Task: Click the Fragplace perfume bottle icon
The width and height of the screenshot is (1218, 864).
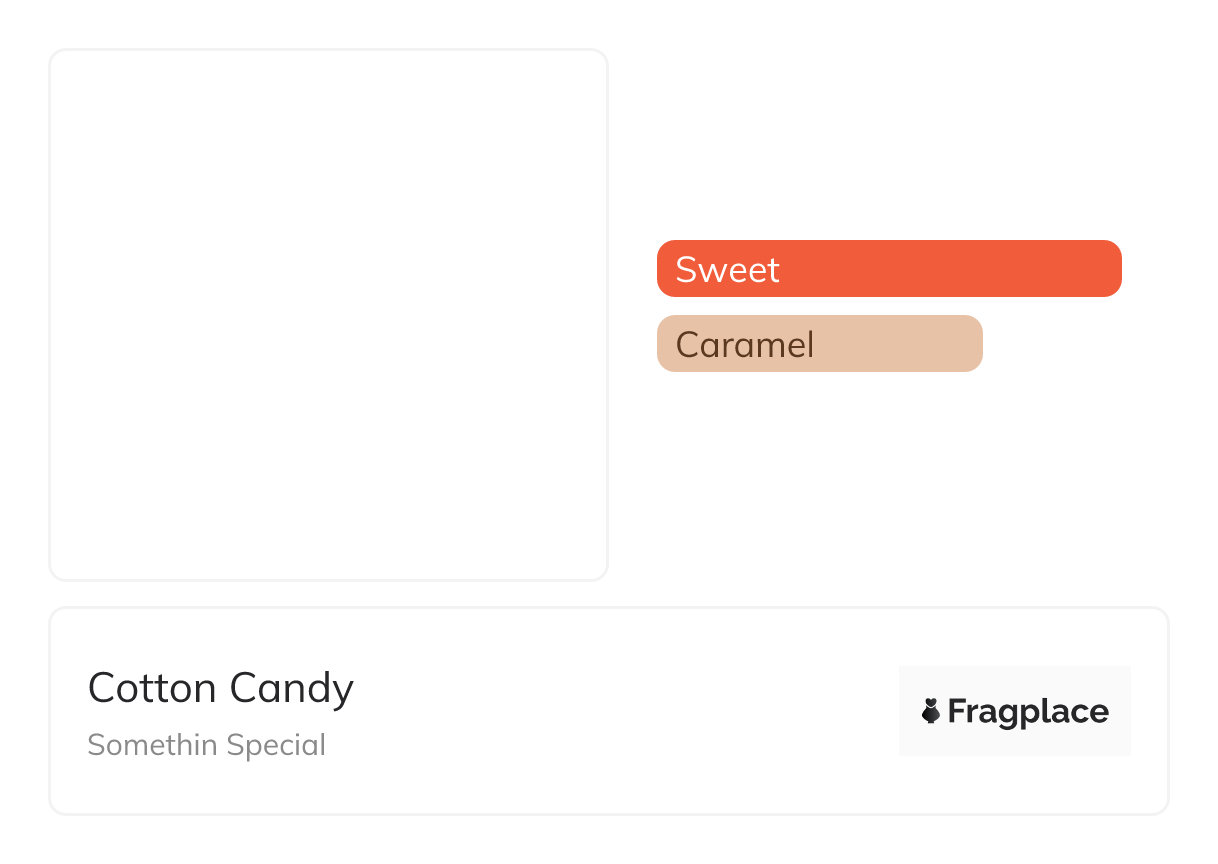Action: point(930,711)
